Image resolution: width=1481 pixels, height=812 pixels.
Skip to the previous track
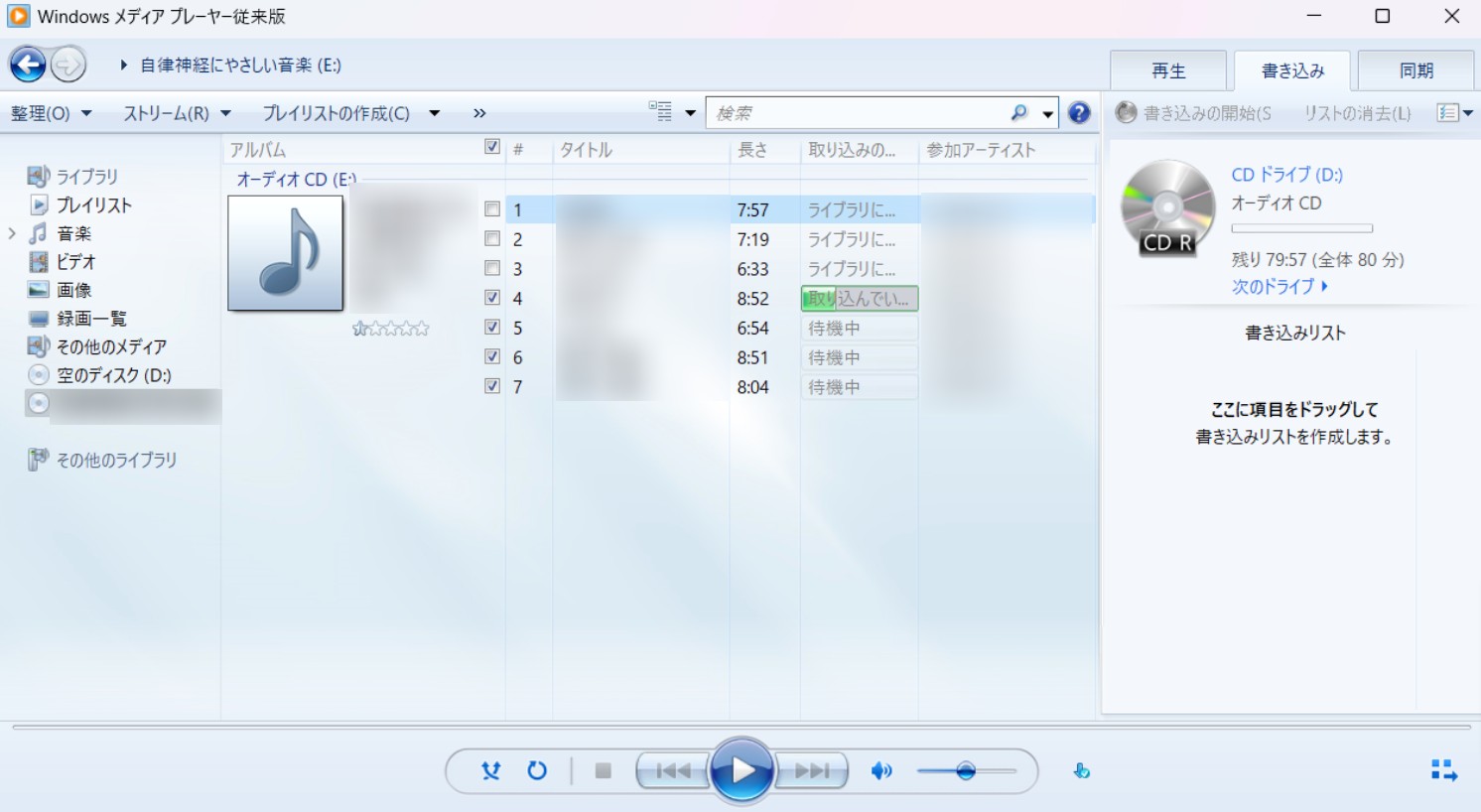tap(673, 770)
